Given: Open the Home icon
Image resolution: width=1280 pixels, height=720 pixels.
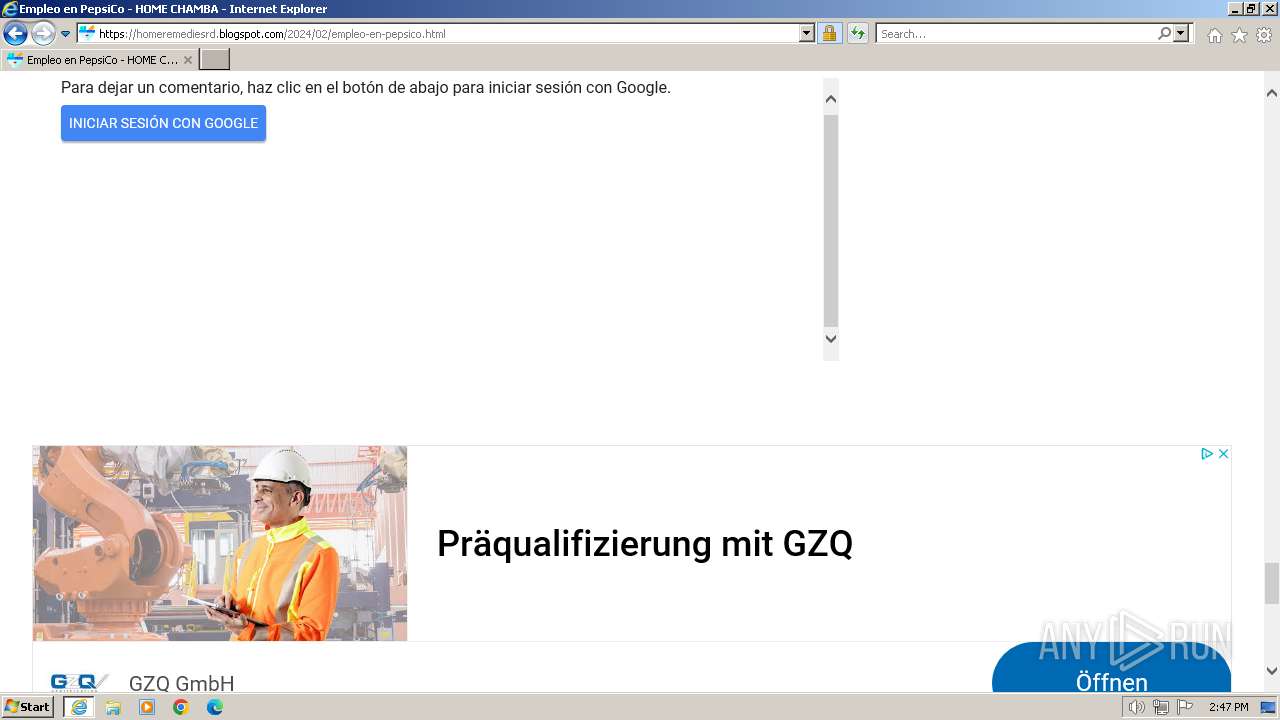Looking at the screenshot, I should 1214,35.
